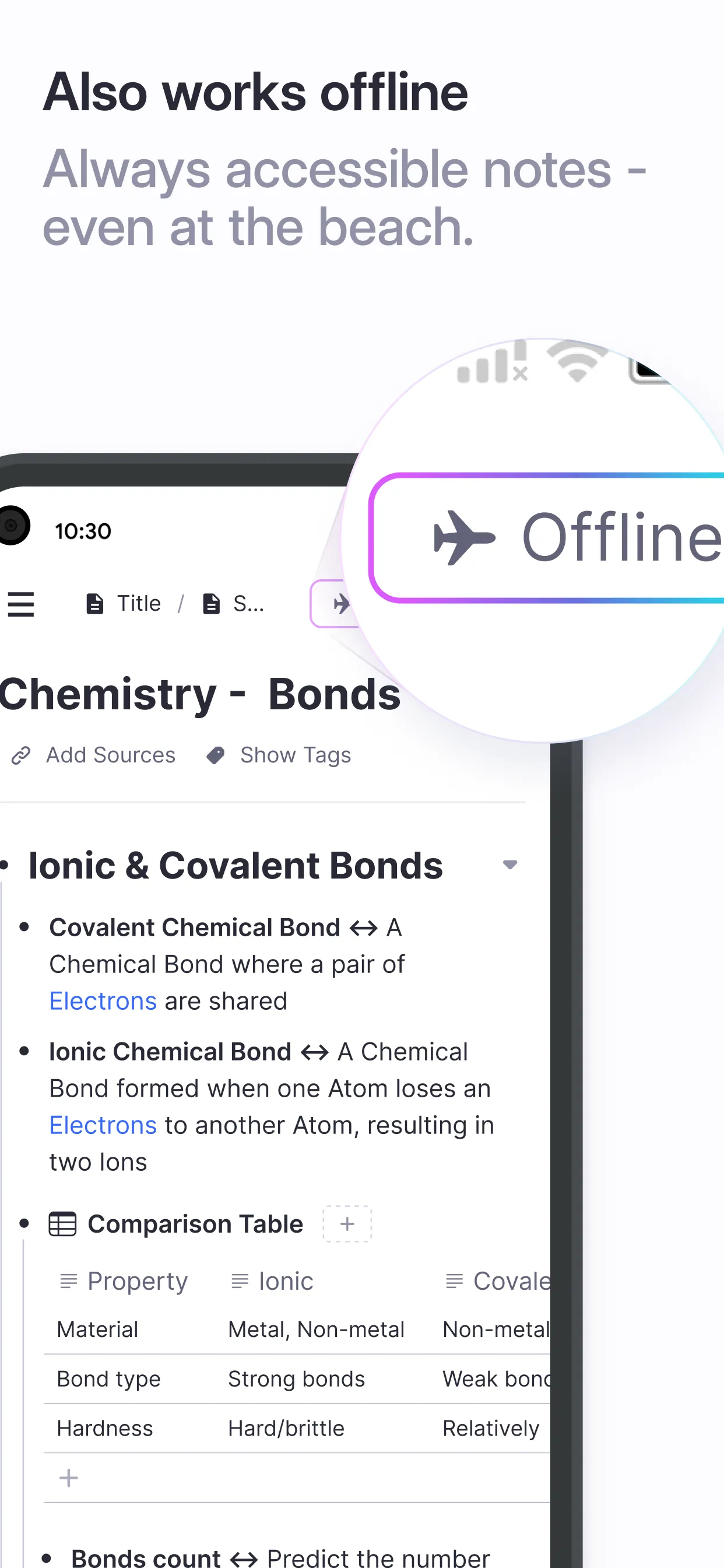Select the 'Metal, Non-metal' cell
Viewport: 724px width, 1568px height.
[317, 1330]
